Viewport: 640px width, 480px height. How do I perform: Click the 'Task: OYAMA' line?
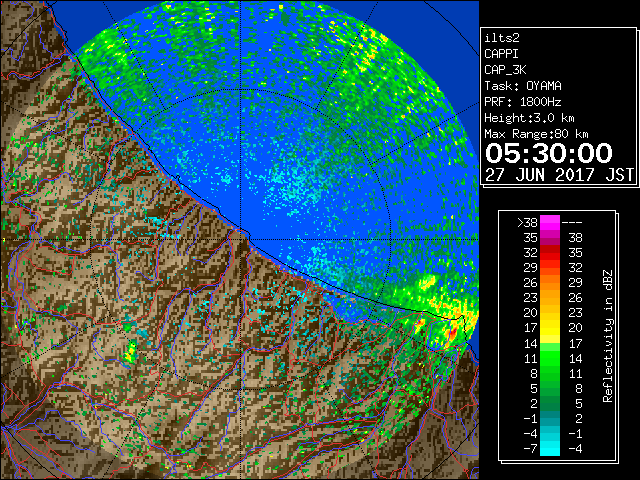pos(523,86)
